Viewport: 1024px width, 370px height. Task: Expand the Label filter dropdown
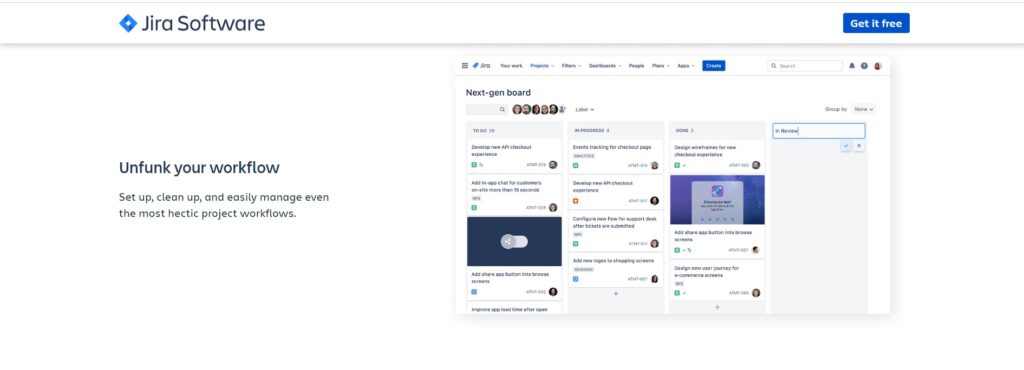[584, 110]
